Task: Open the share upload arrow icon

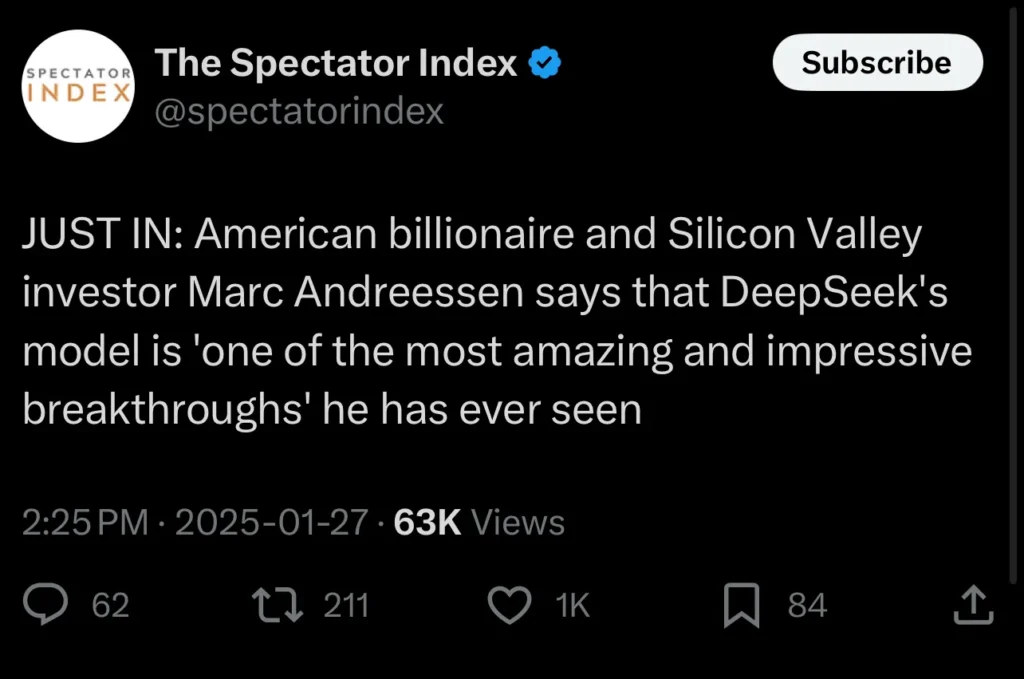Action: click(973, 605)
